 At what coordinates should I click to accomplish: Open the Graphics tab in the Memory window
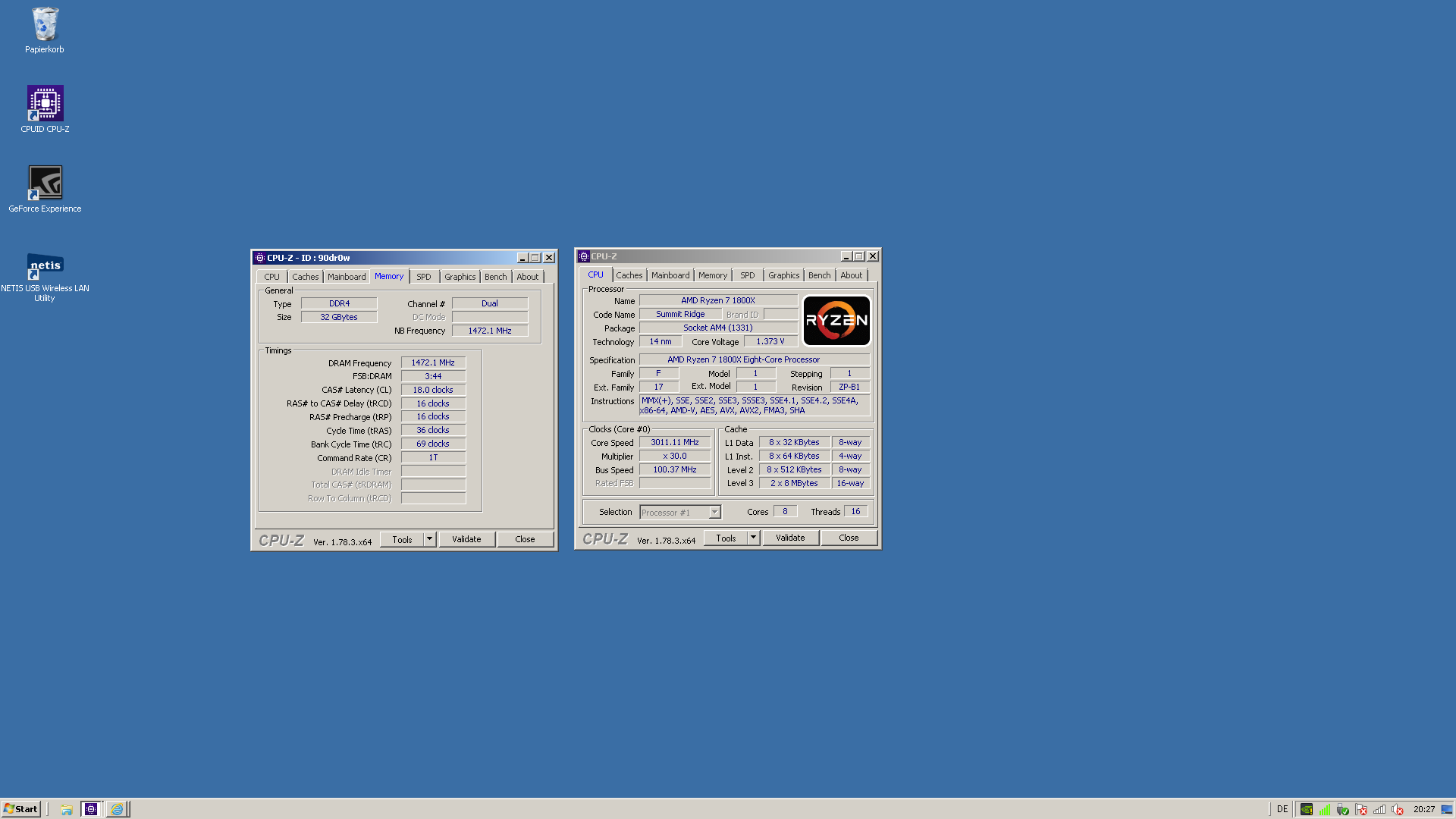coord(460,277)
